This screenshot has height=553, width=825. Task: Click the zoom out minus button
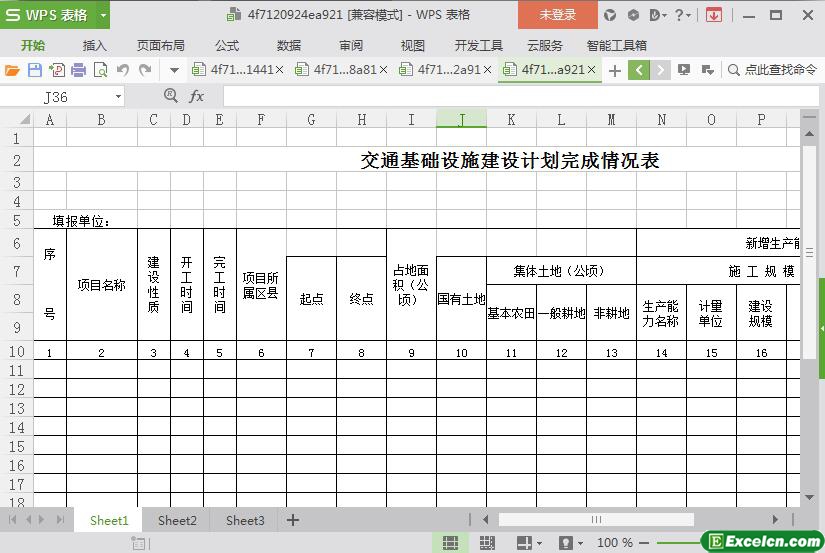644,542
